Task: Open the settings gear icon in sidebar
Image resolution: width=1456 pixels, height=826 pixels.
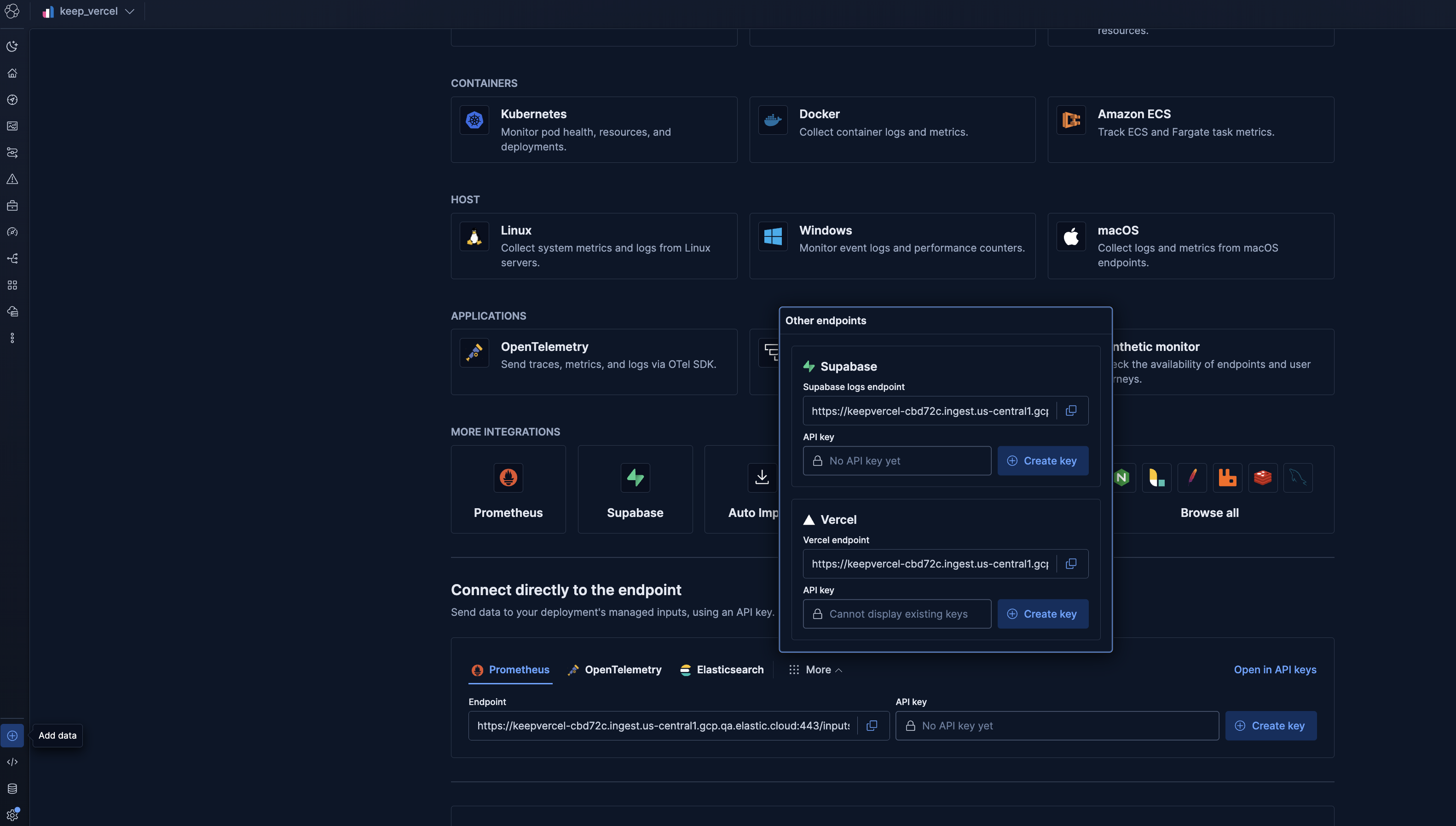Action: (x=12, y=815)
